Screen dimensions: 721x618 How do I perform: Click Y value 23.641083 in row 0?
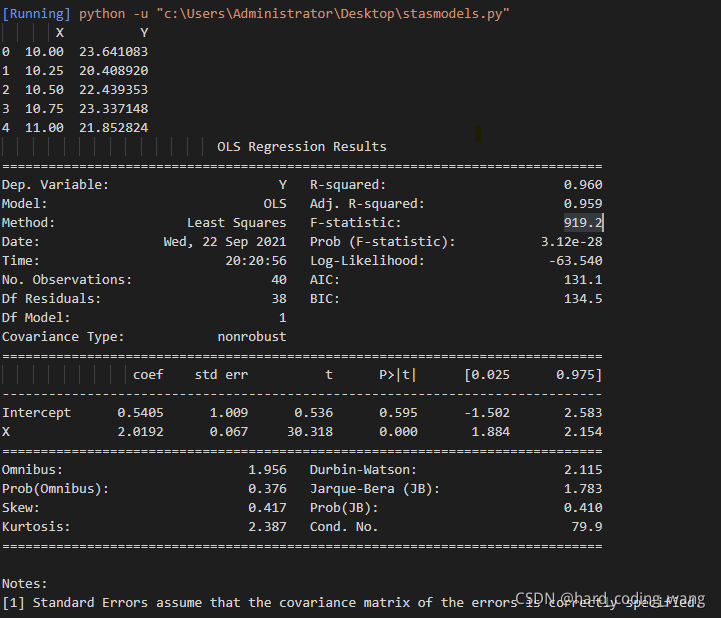(x=114, y=52)
